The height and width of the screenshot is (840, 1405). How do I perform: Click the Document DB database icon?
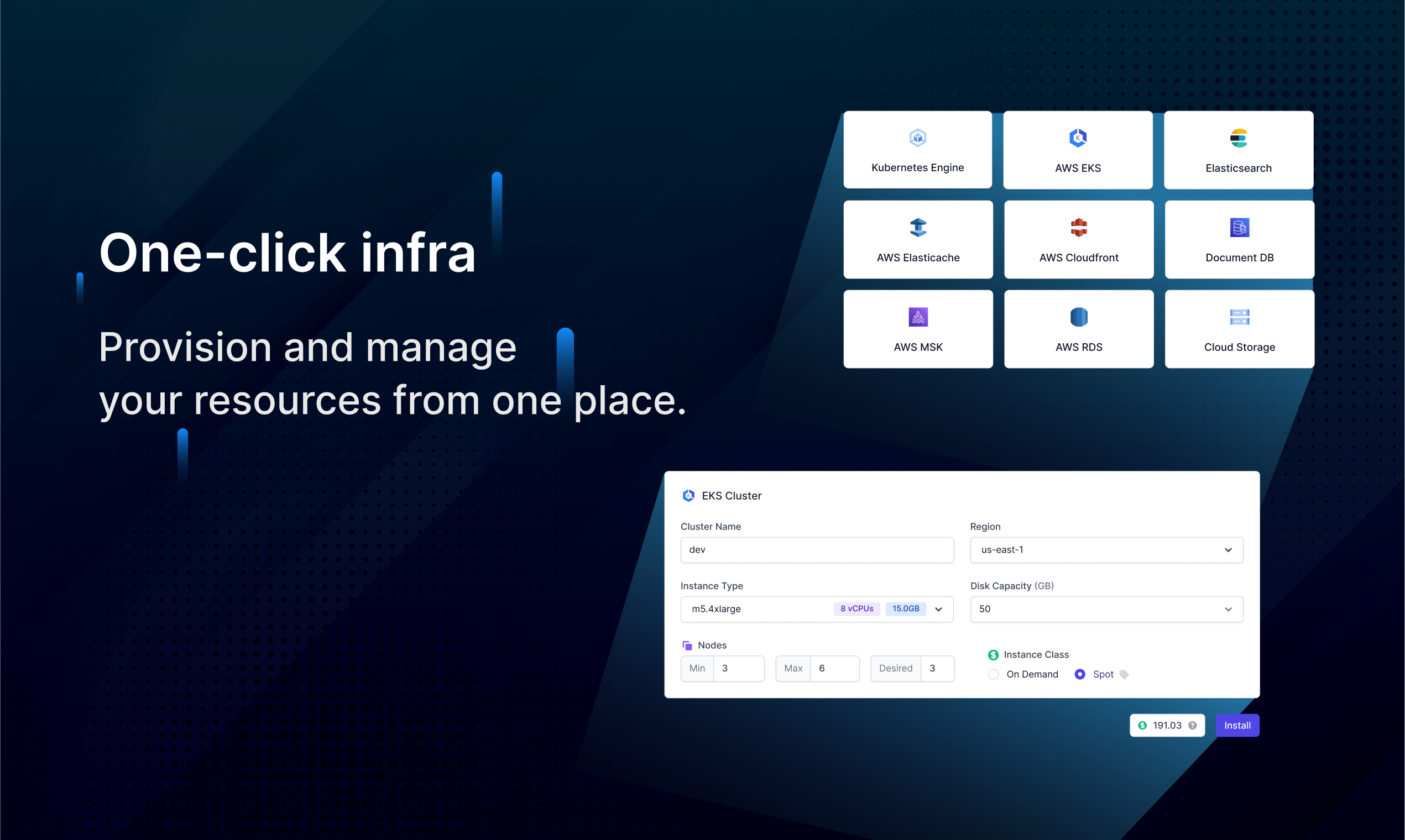point(1240,227)
